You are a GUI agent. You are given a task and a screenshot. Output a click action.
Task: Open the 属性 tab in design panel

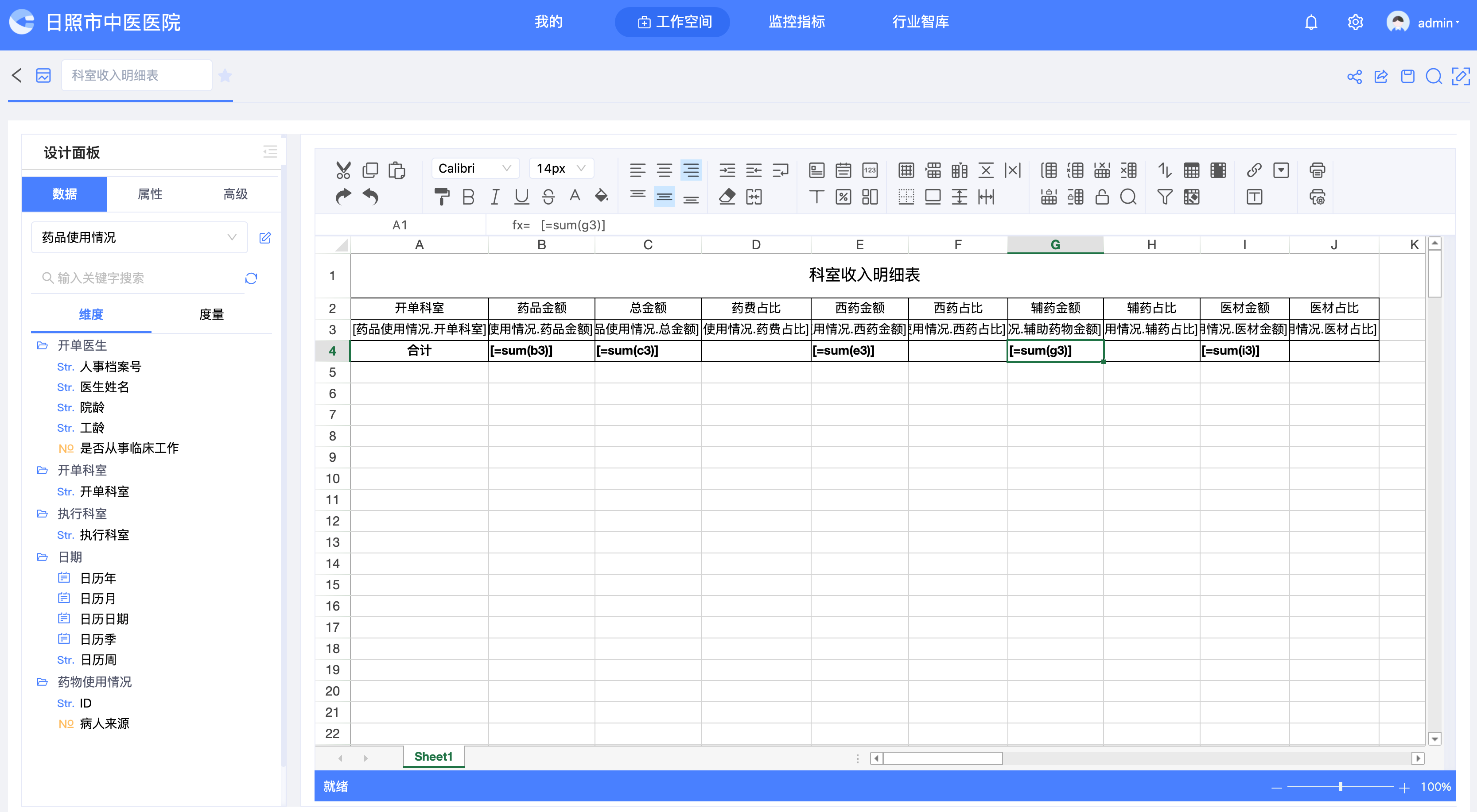tap(150, 194)
